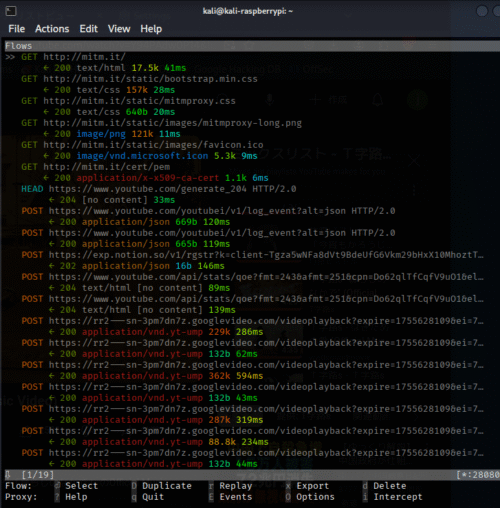Click the Export flow command
Viewport: 500px width, 508px height.
point(313,486)
